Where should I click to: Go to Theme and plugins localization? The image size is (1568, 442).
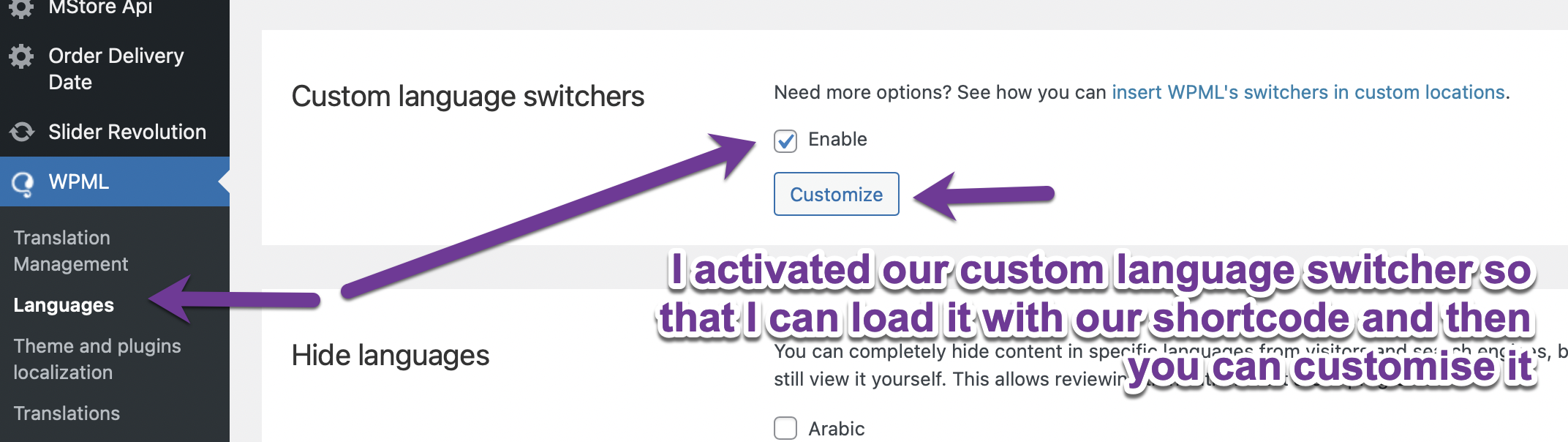click(97, 359)
